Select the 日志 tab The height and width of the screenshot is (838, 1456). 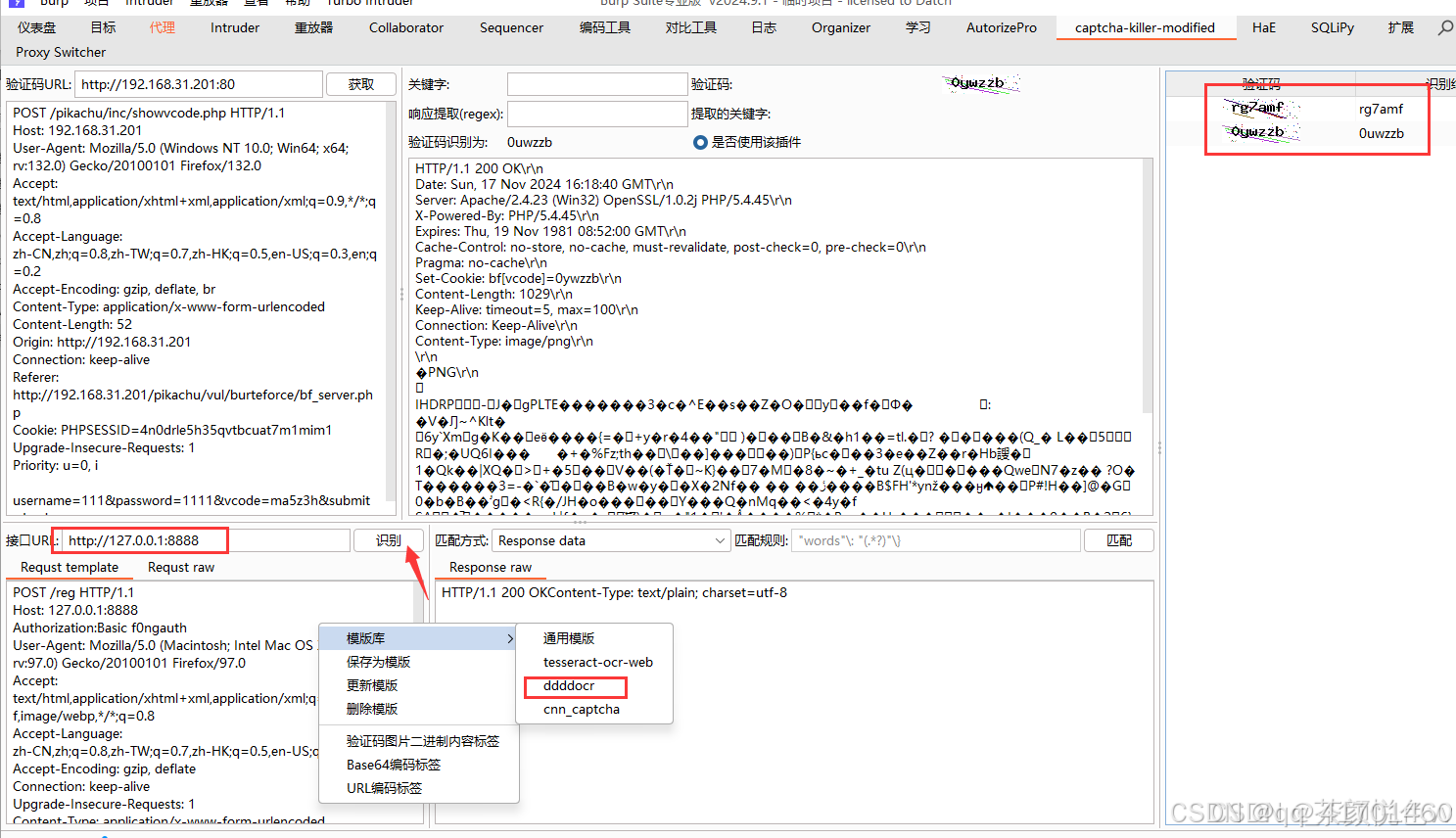tap(764, 27)
